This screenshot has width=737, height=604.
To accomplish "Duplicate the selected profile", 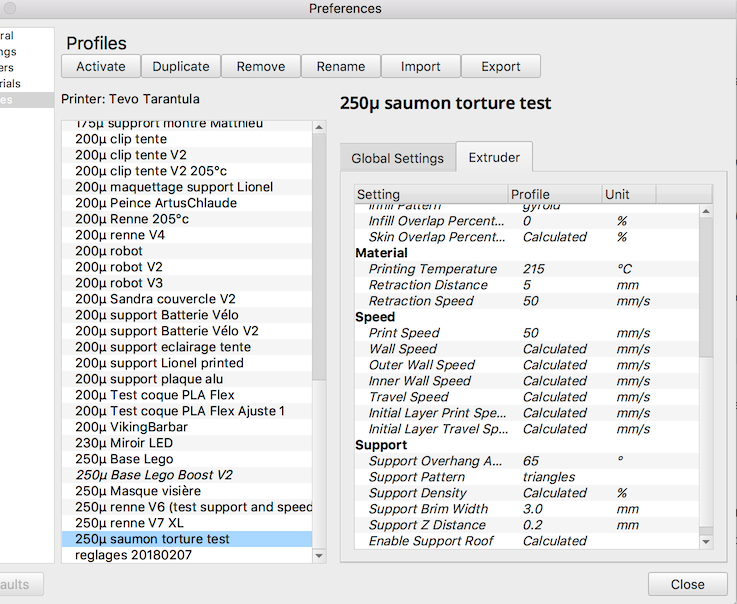I will (181, 66).
